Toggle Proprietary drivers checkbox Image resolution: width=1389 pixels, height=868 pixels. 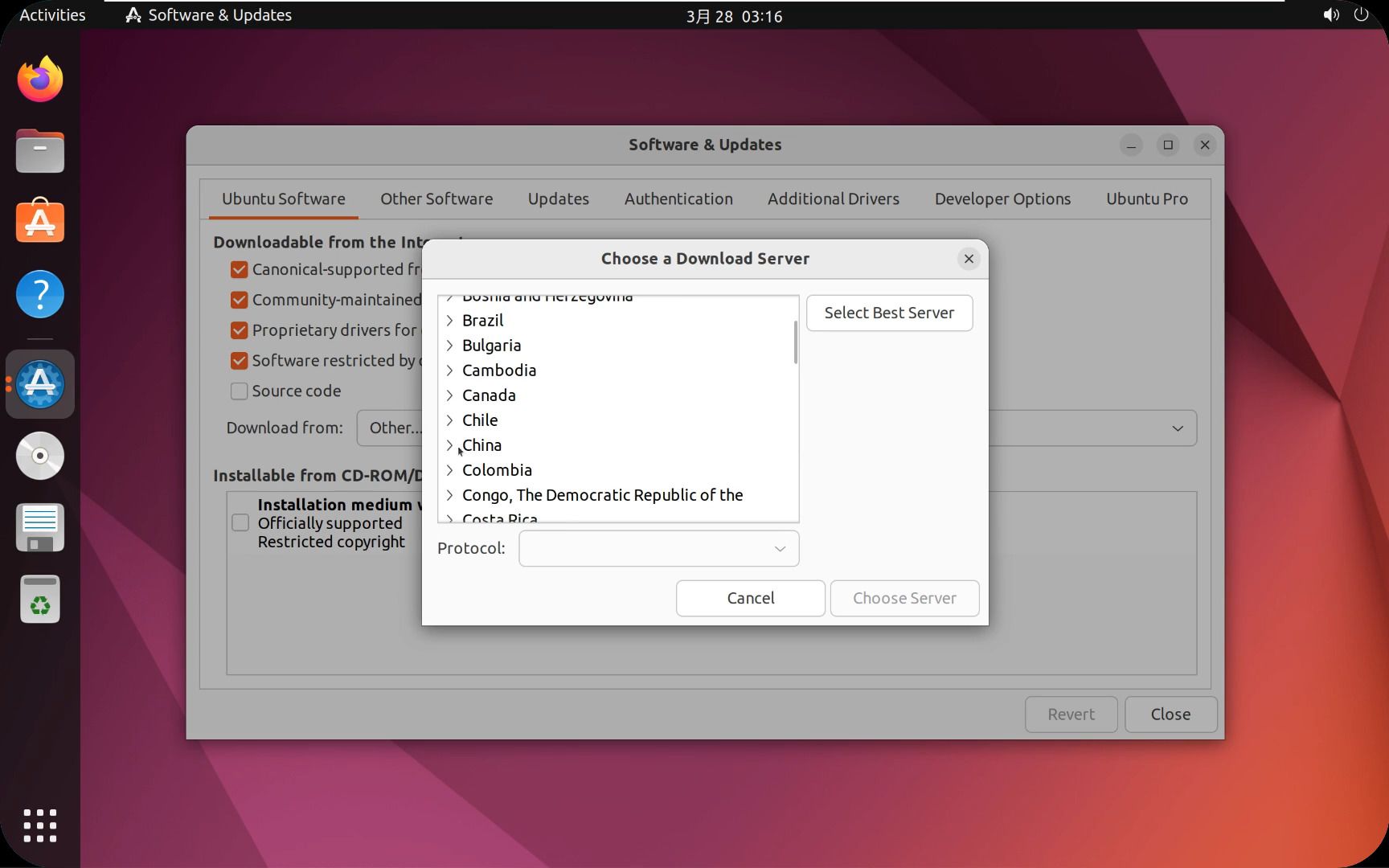tap(239, 330)
